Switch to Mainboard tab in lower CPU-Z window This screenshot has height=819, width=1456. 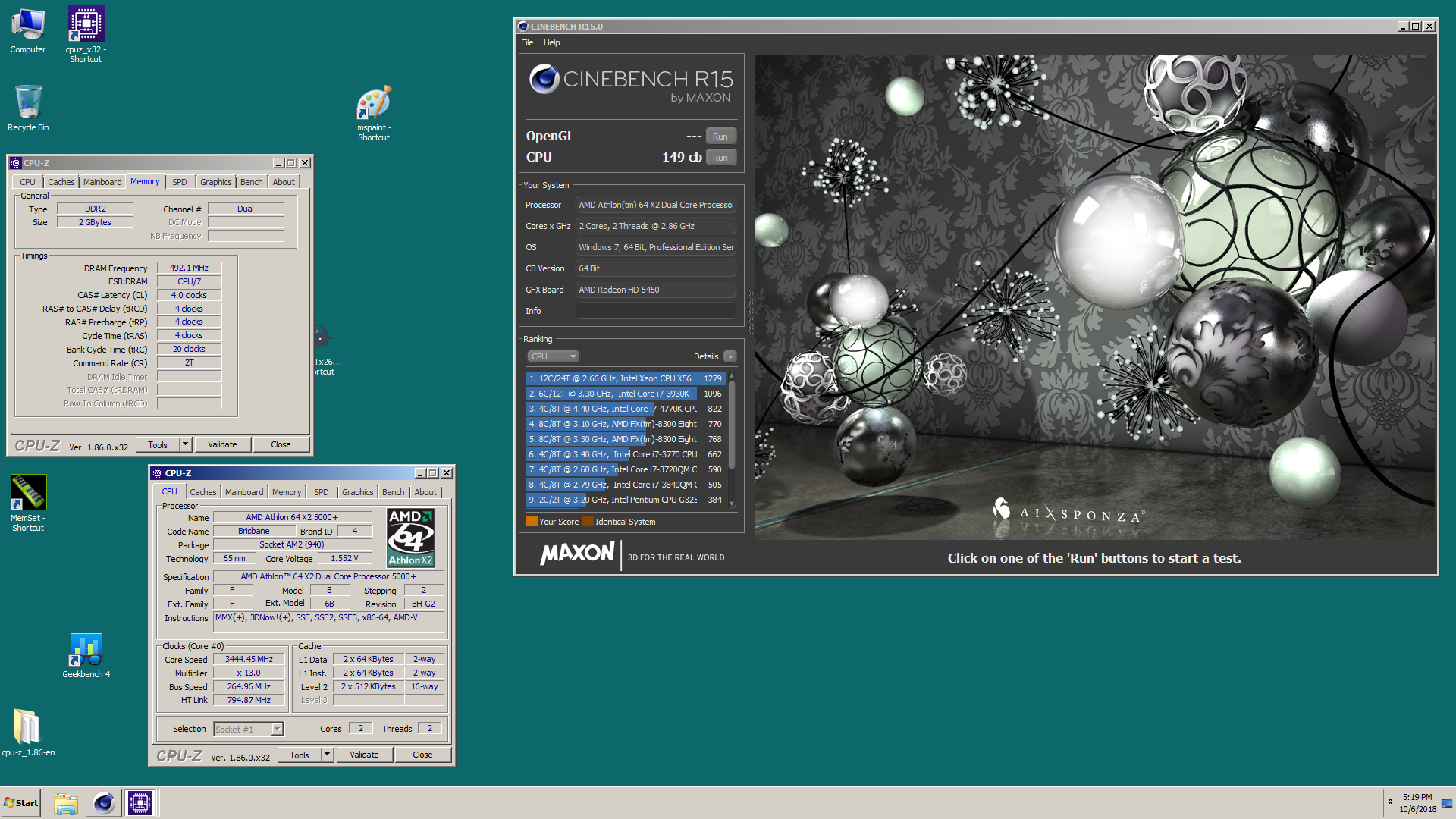[x=244, y=492]
